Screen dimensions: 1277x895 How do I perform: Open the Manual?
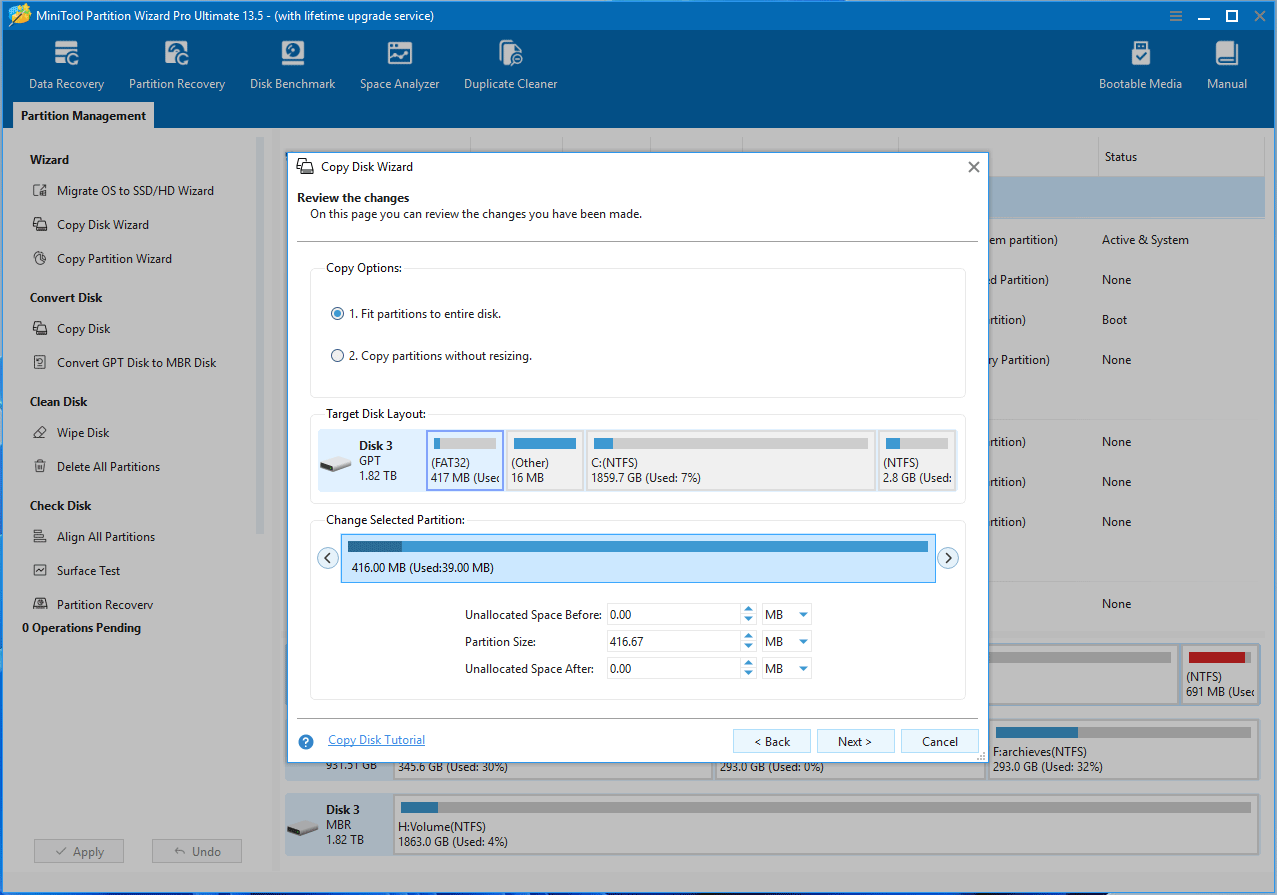click(x=1226, y=63)
